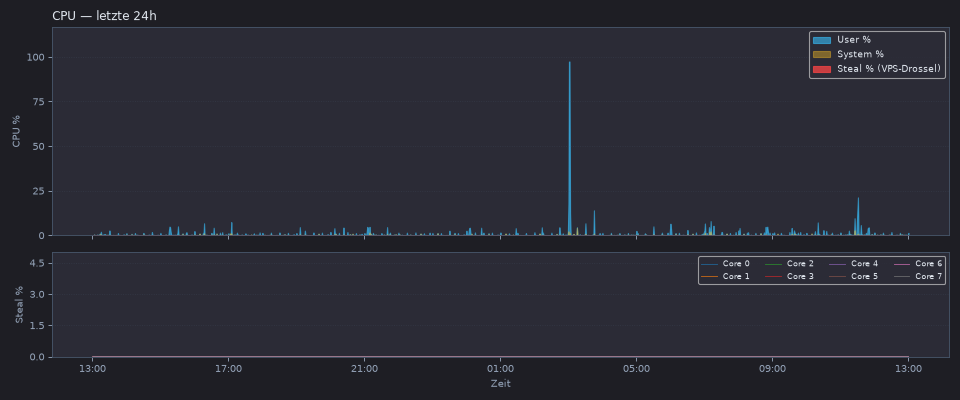Toggle the Core 1 legend entry
Viewport: 960px width, 400px height.
click(726, 276)
